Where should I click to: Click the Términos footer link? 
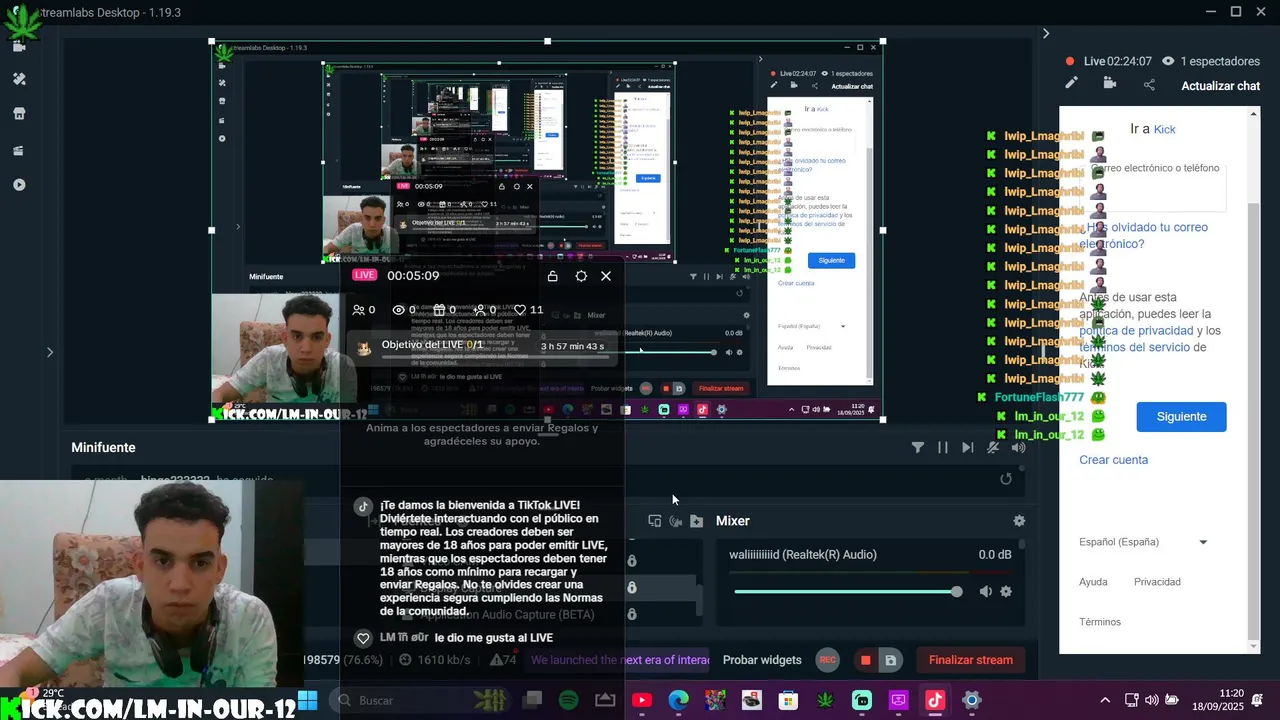[x=1100, y=622]
